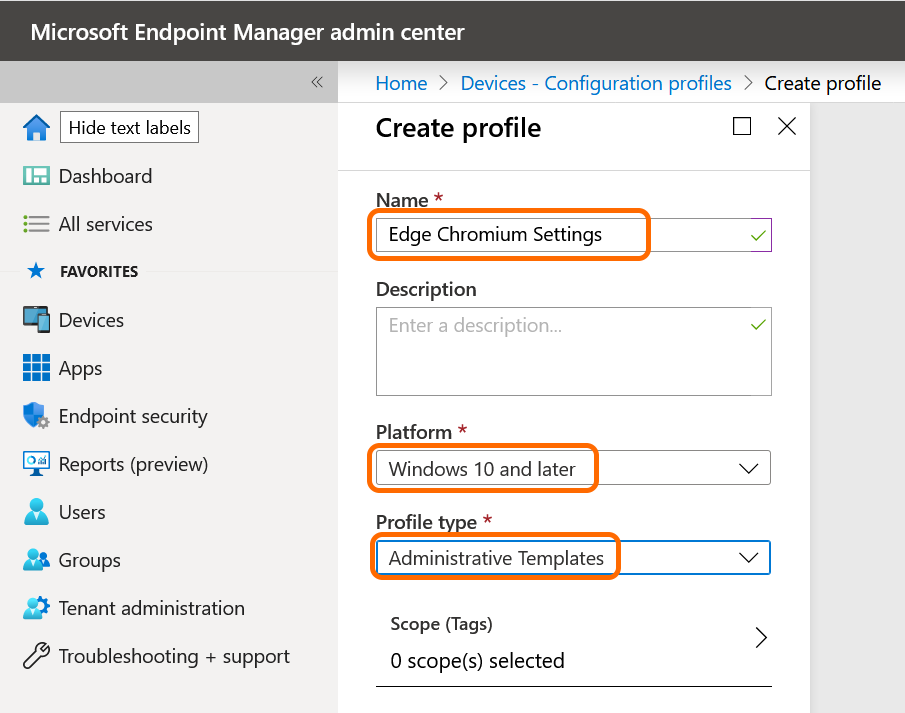
Task: Navigate to Devices - Configuration profiles breadcrumb
Action: pyautogui.click(x=596, y=84)
